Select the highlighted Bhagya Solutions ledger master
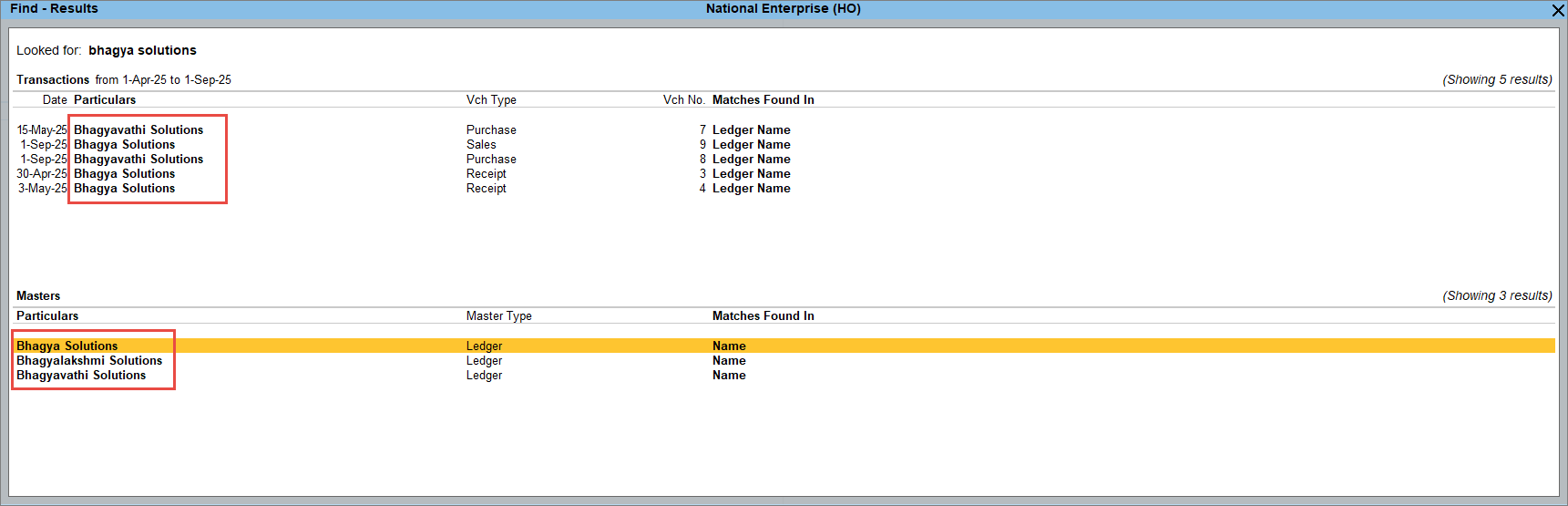The height and width of the screenshot is (506, 1568). (67, 346)
